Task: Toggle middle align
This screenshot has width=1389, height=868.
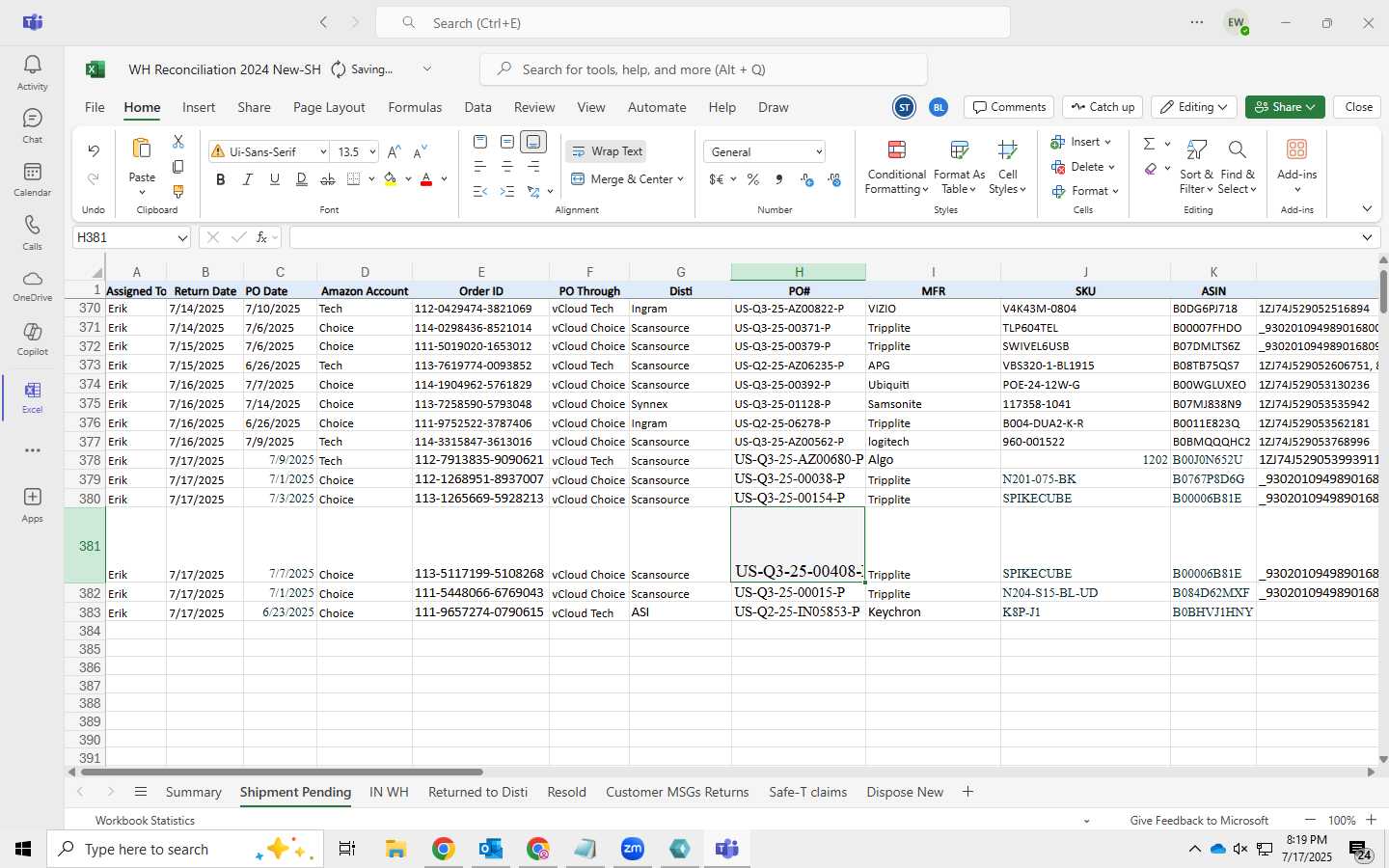Action: [x=507, y=142]
